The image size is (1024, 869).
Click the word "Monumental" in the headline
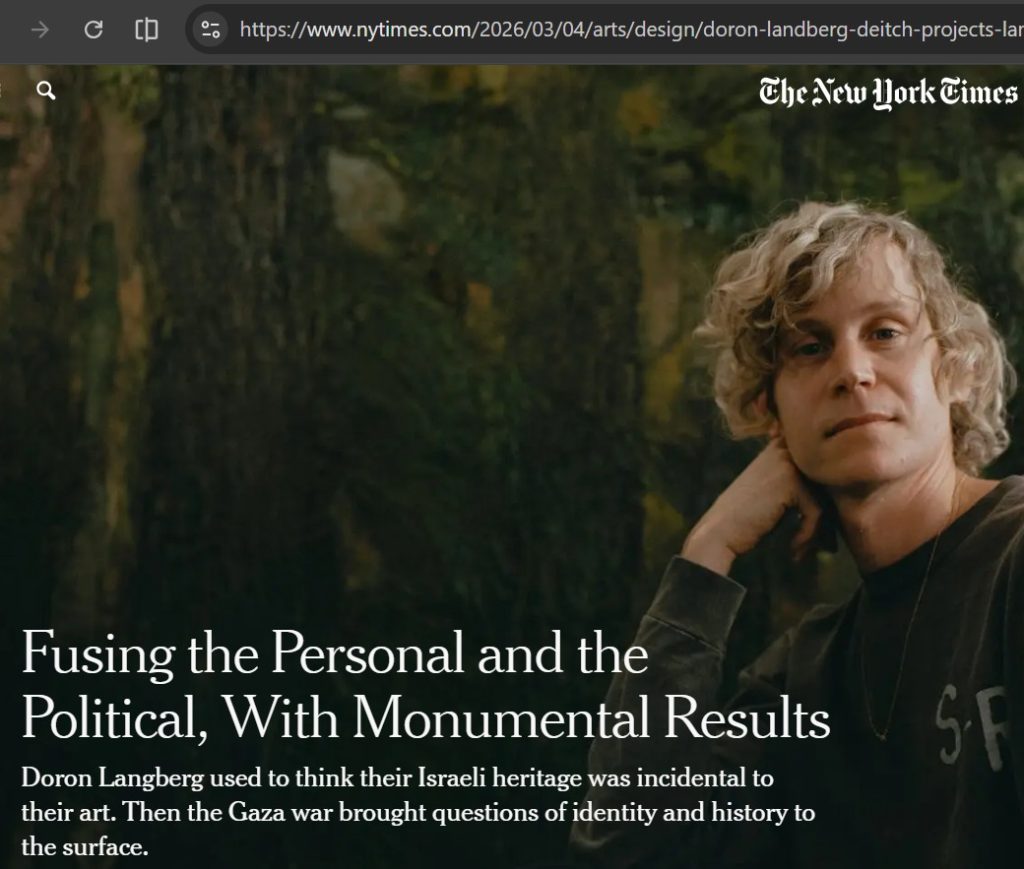(x=501, y=717)
